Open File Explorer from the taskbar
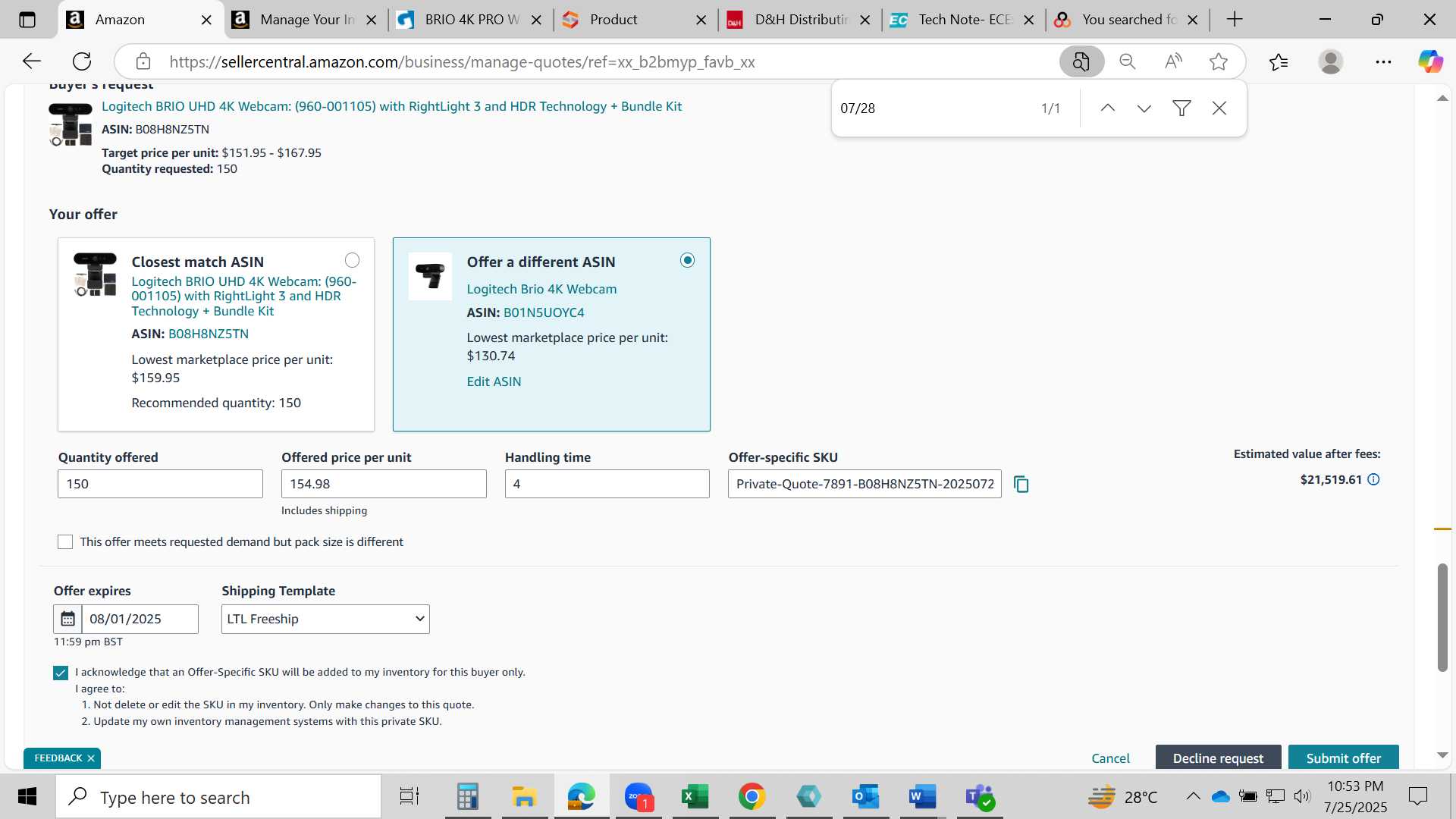The width and height of the screenshot is (1456, 819). tap(524, 796)
